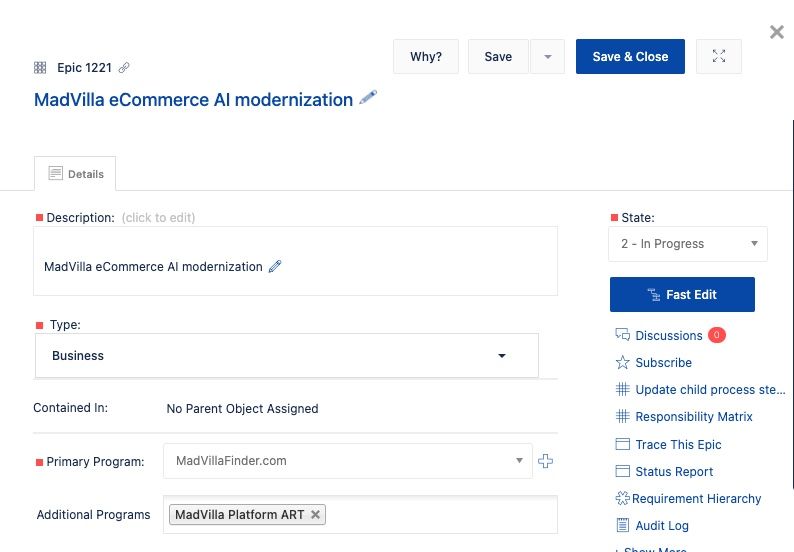Close the epic panel with X
This screenshot has height=552, width=794.
(x=776, y=32)
